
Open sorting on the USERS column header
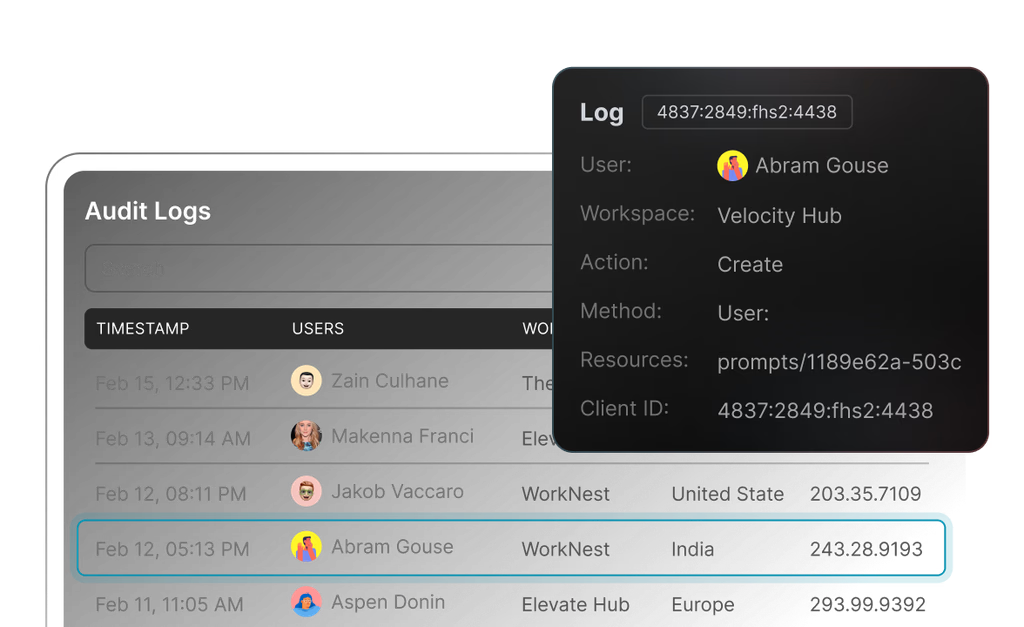[318, 328]
